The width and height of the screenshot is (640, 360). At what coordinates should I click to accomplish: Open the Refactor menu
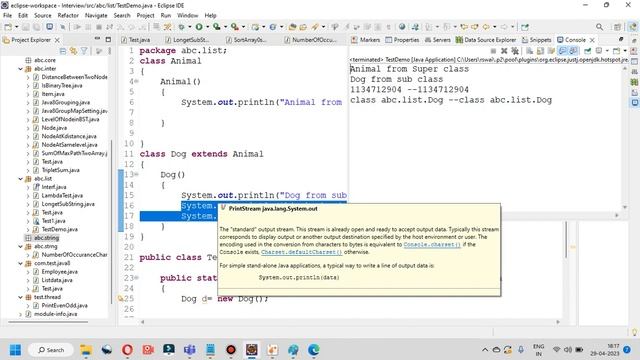(68, 16)
